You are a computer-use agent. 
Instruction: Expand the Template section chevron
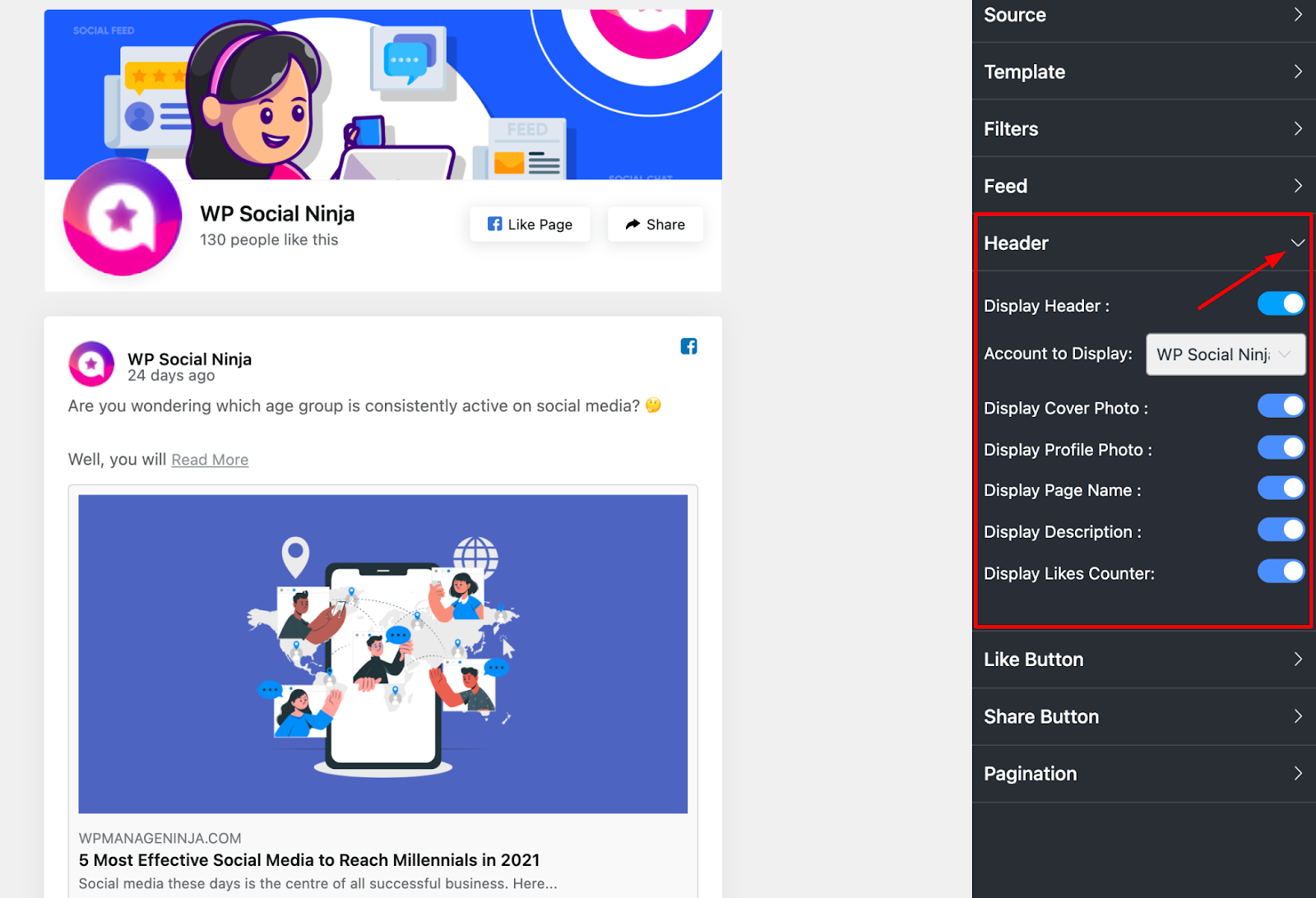1298,72
